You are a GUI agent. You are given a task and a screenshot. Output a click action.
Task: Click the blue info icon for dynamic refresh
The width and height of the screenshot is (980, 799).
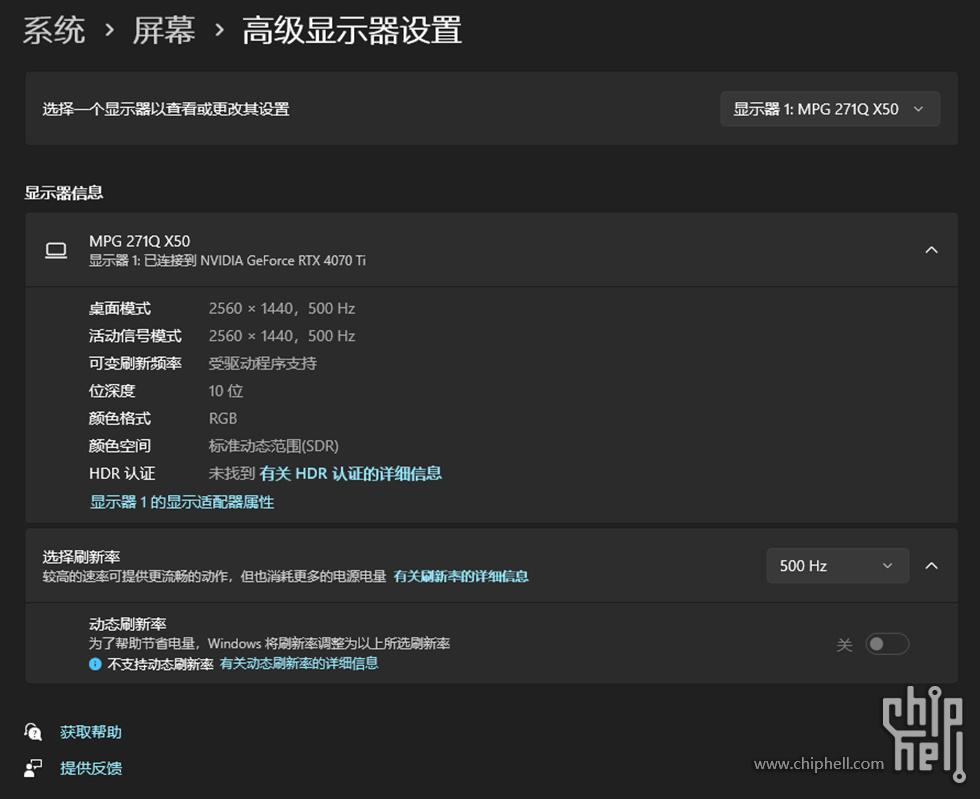(95, 664)
